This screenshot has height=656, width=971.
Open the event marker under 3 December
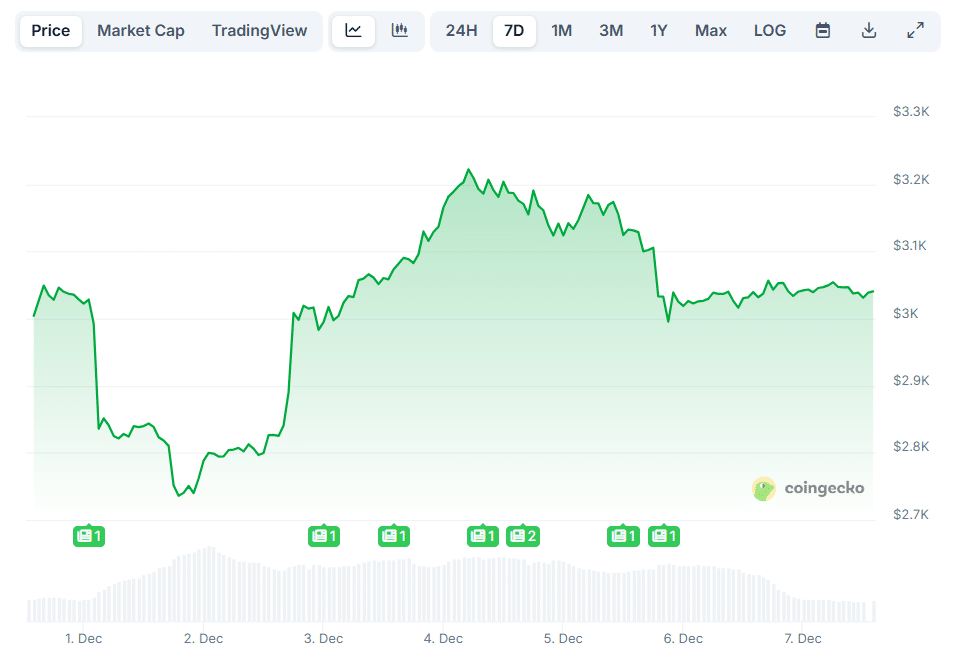(324, 536)
